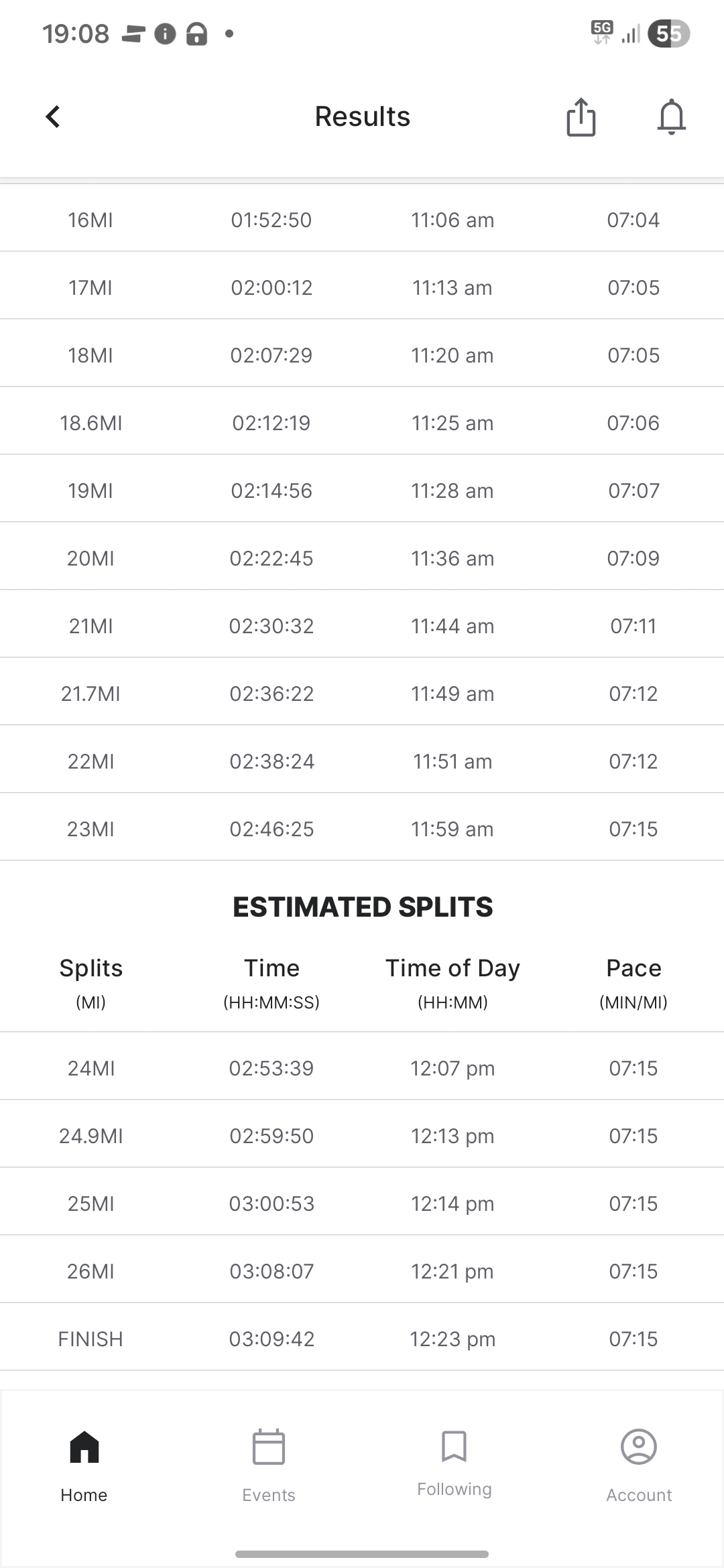Image resolution: width=724 pixels, height=1568 pixels.
Task: Open the Account profile icon
Action: pos(639,1447)
